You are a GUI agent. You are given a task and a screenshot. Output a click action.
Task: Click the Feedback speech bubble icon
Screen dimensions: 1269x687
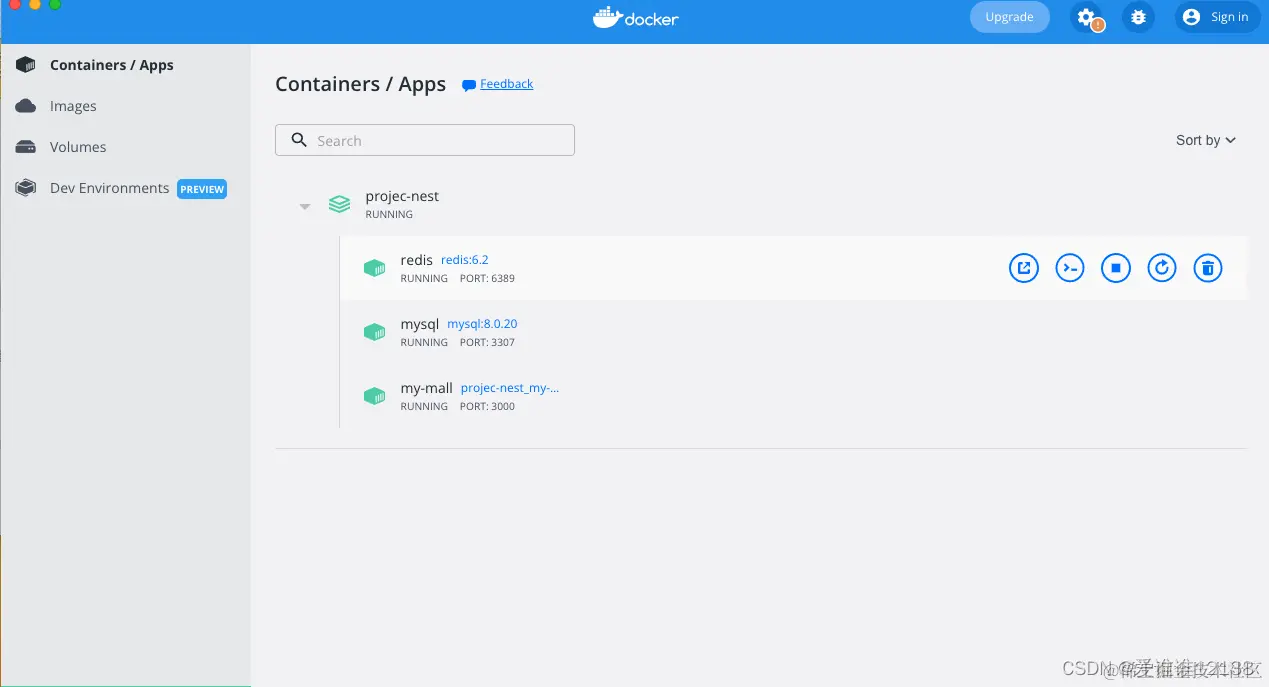coord(468,85)
